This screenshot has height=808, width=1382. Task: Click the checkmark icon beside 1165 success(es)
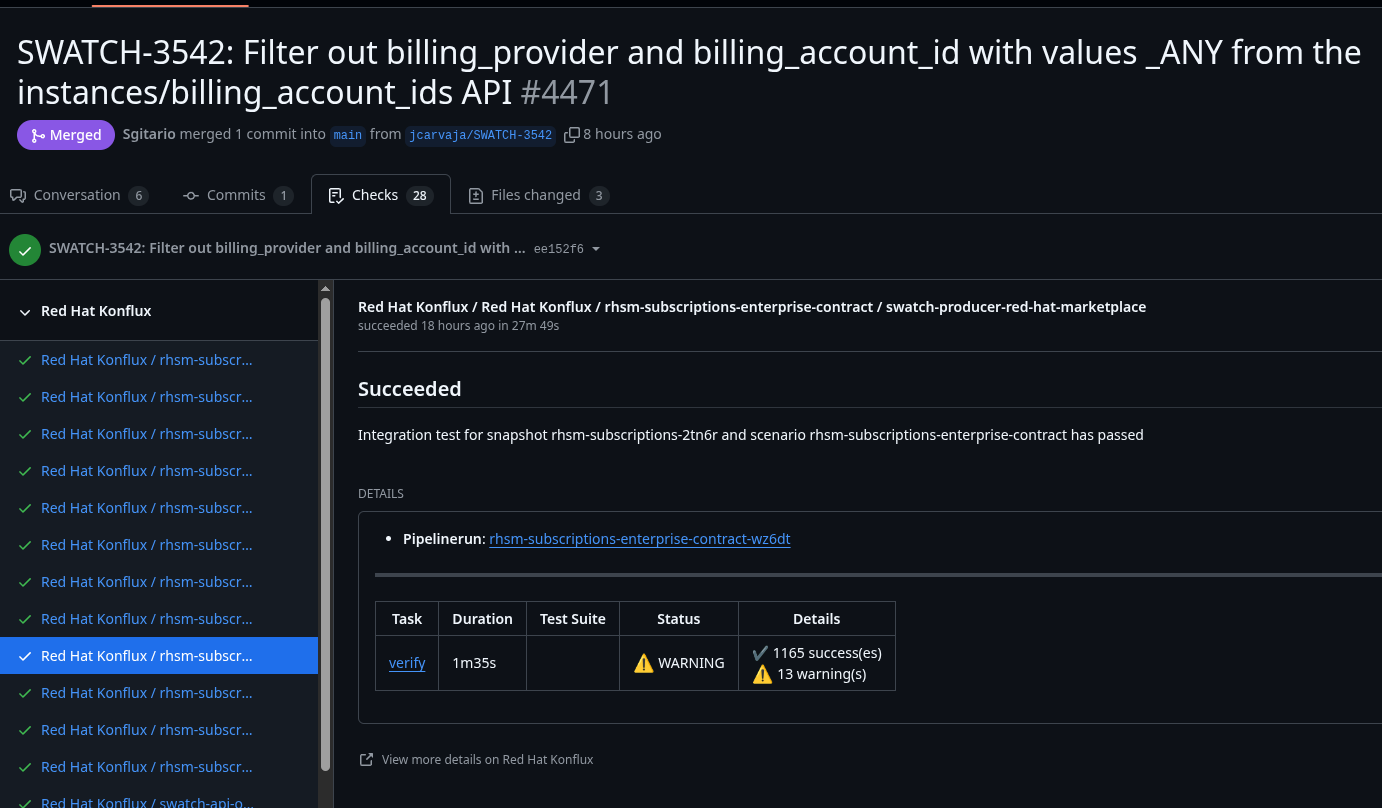tap(761, 653)
